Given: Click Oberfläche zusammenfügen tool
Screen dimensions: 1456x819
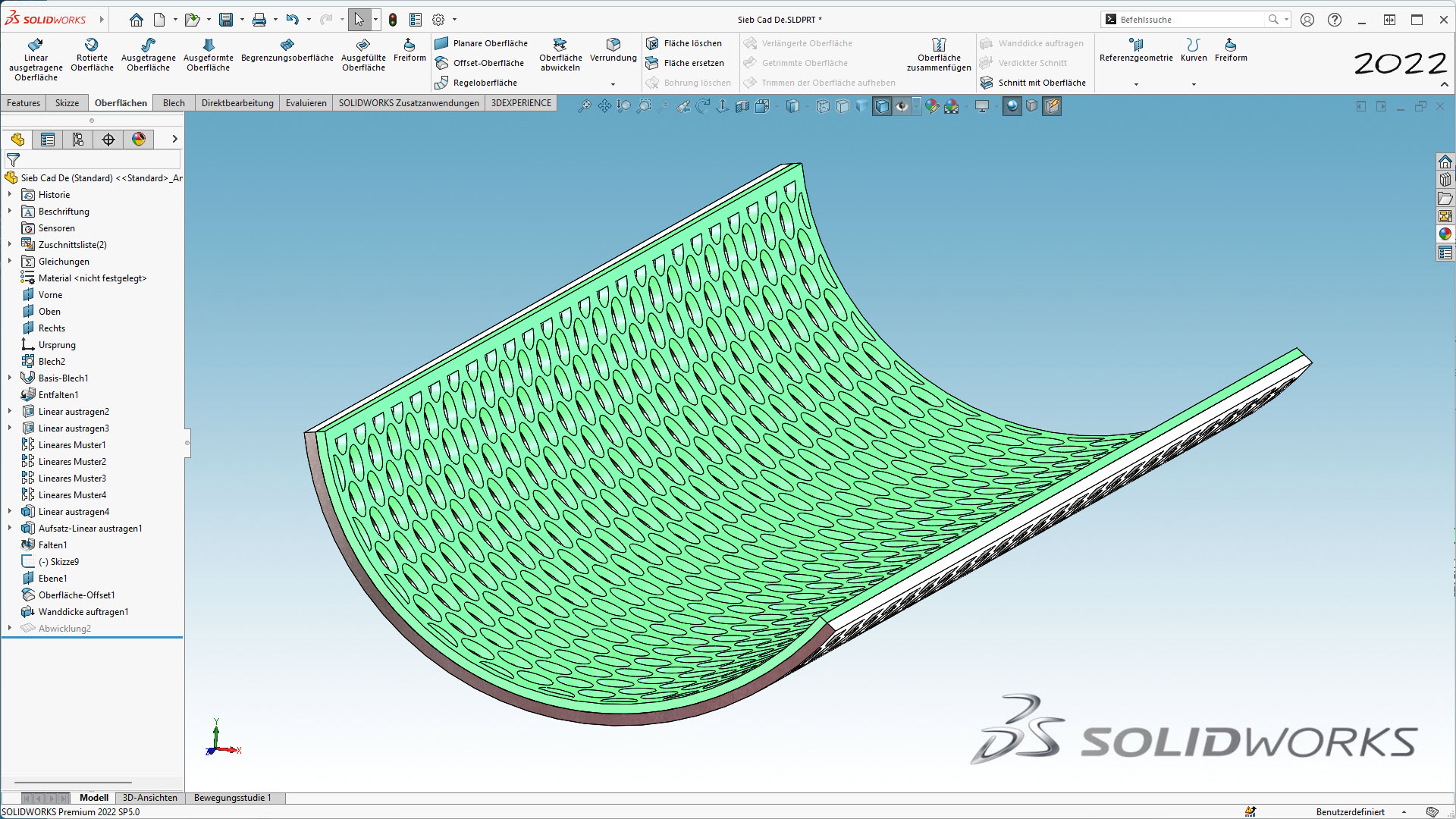Looking at the screenshot, I should coord(939,55).
